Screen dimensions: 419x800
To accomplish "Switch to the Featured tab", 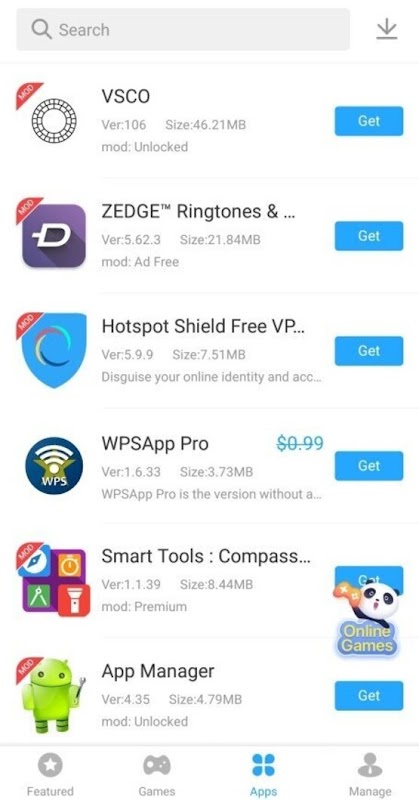I will tap(50, 774).
